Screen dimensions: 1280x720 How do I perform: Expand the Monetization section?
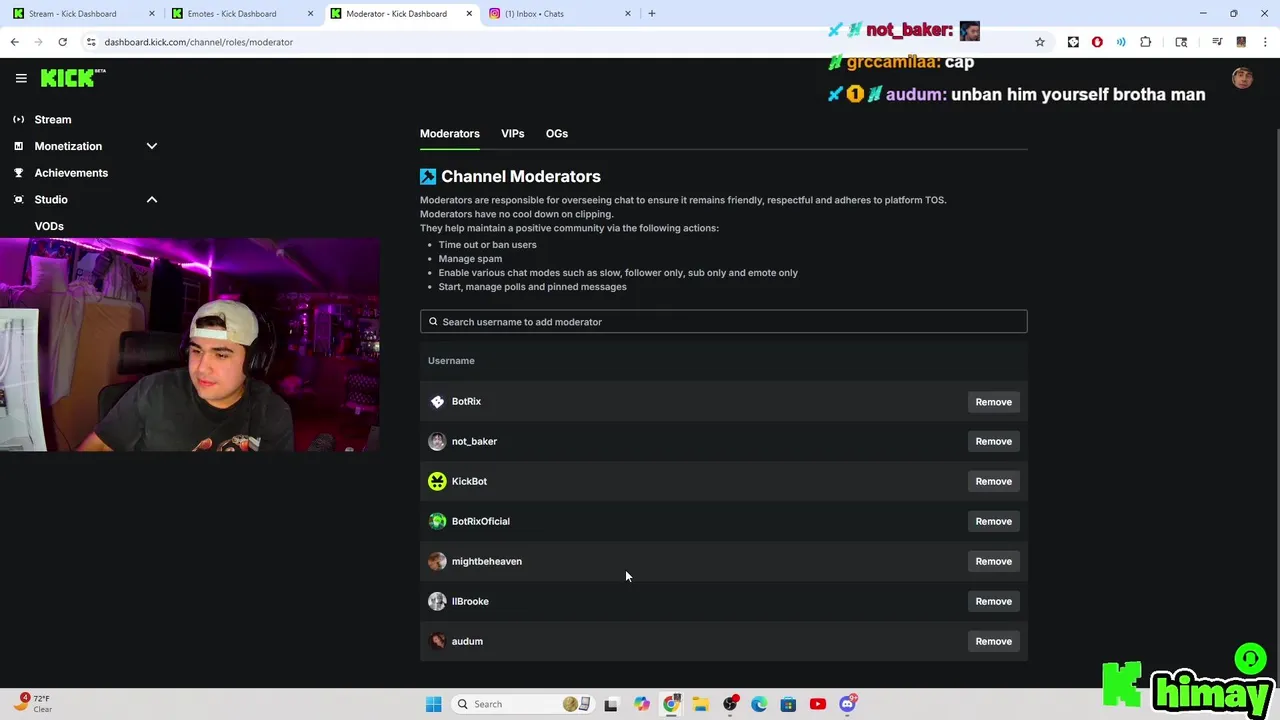(x=152, y=146)
